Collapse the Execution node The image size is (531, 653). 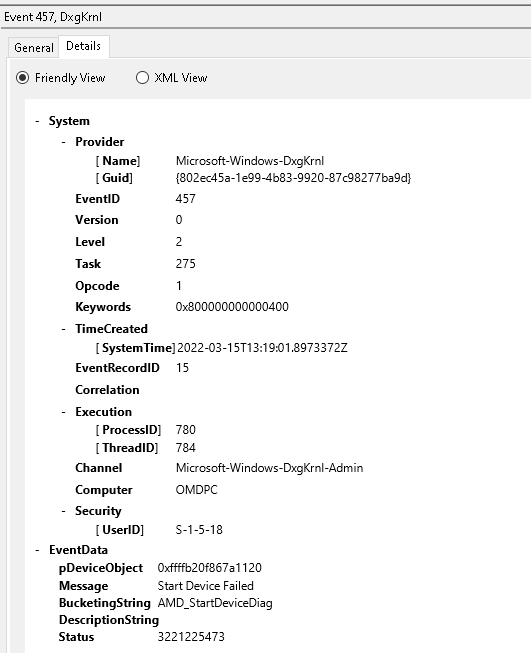pyautogui.click(x=63, y=412)
